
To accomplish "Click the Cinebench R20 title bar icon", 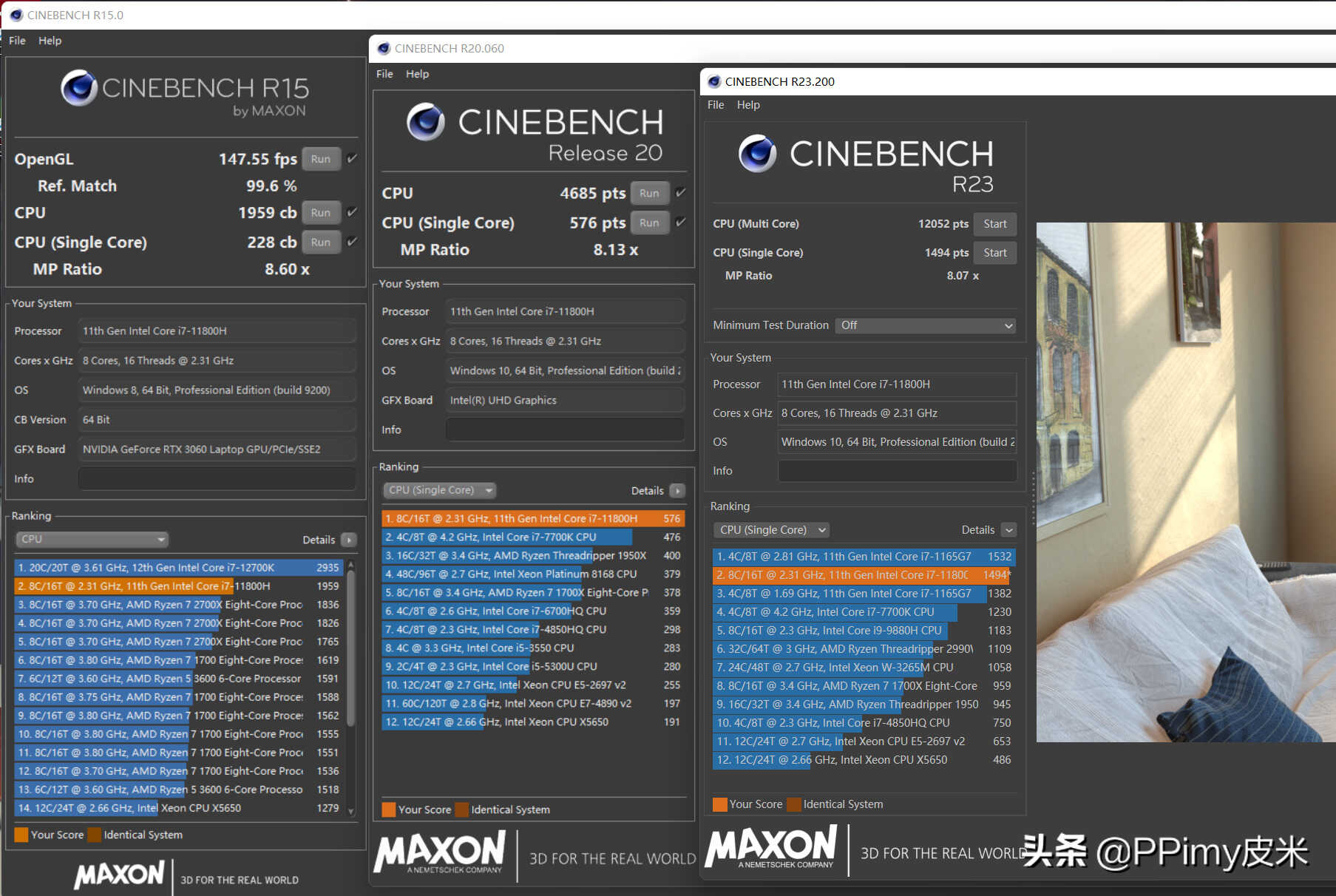I will coord(384,48).
